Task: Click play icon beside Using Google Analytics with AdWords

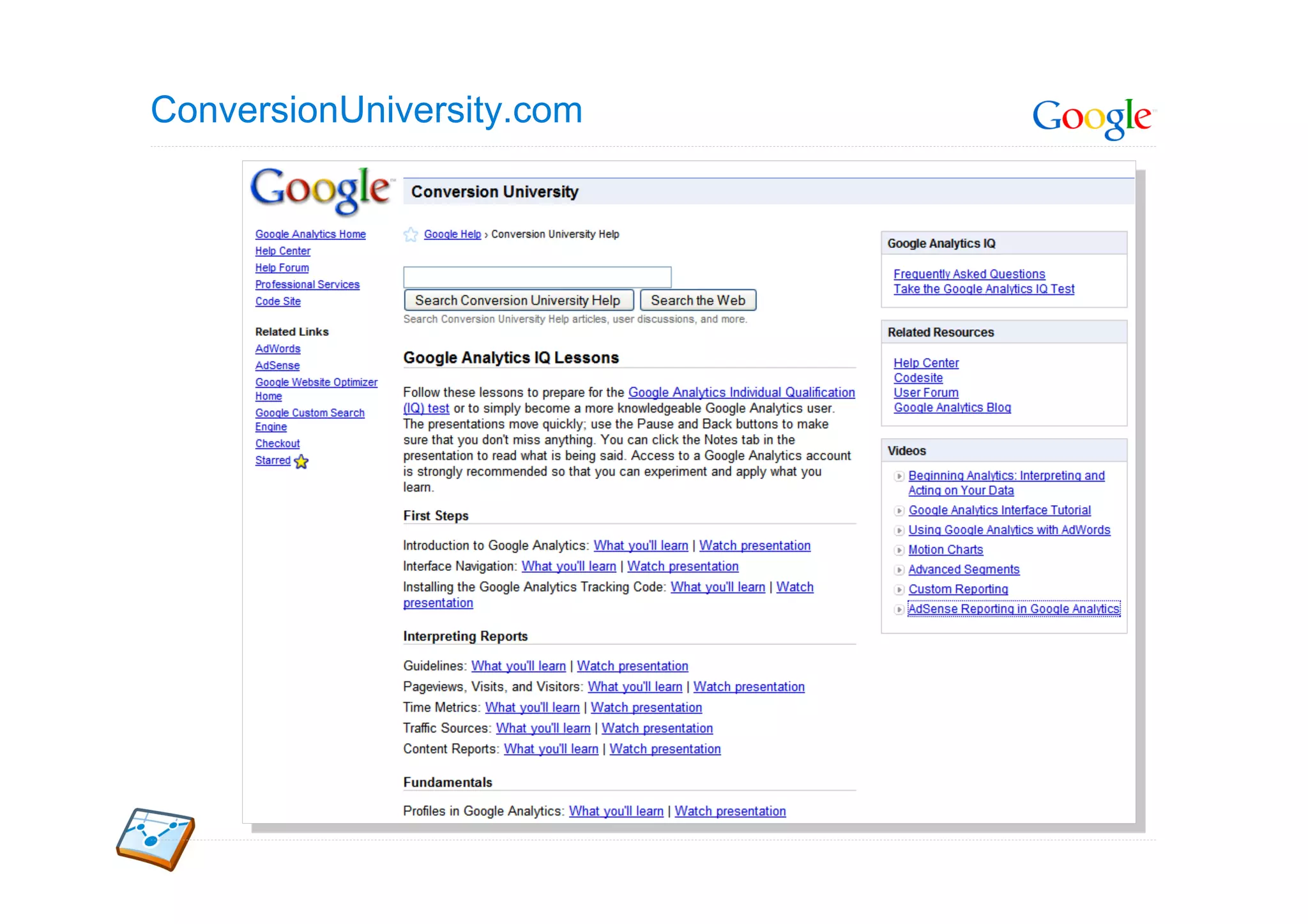Action: [x=899, y=531]
